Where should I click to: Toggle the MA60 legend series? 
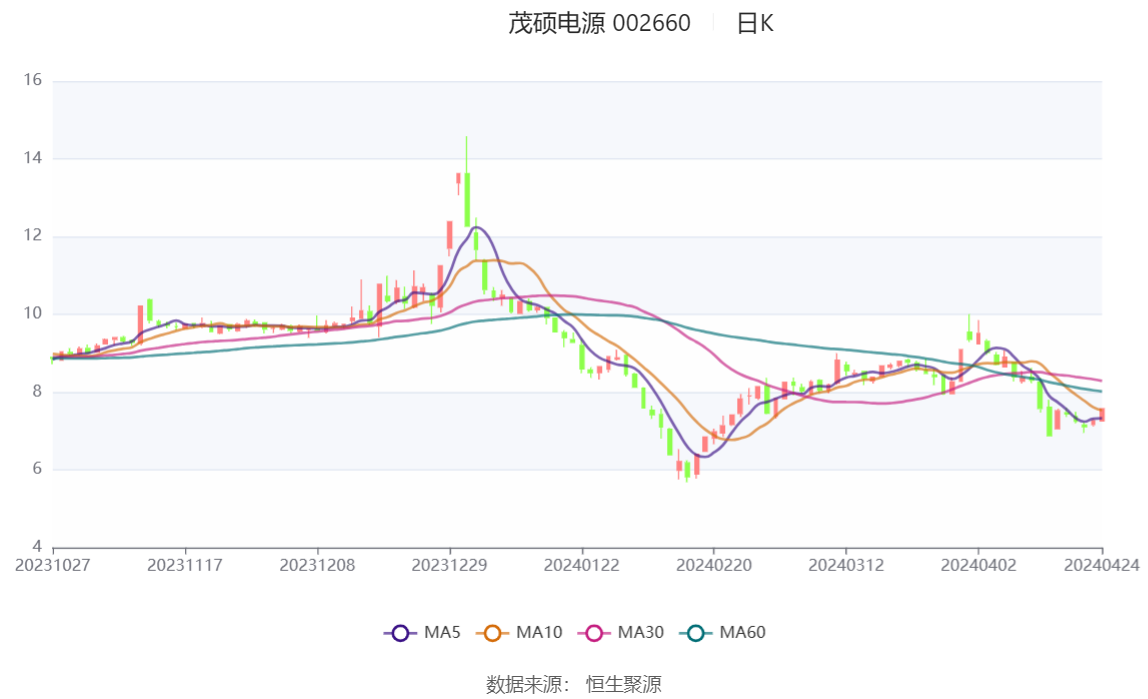point(723,632)
